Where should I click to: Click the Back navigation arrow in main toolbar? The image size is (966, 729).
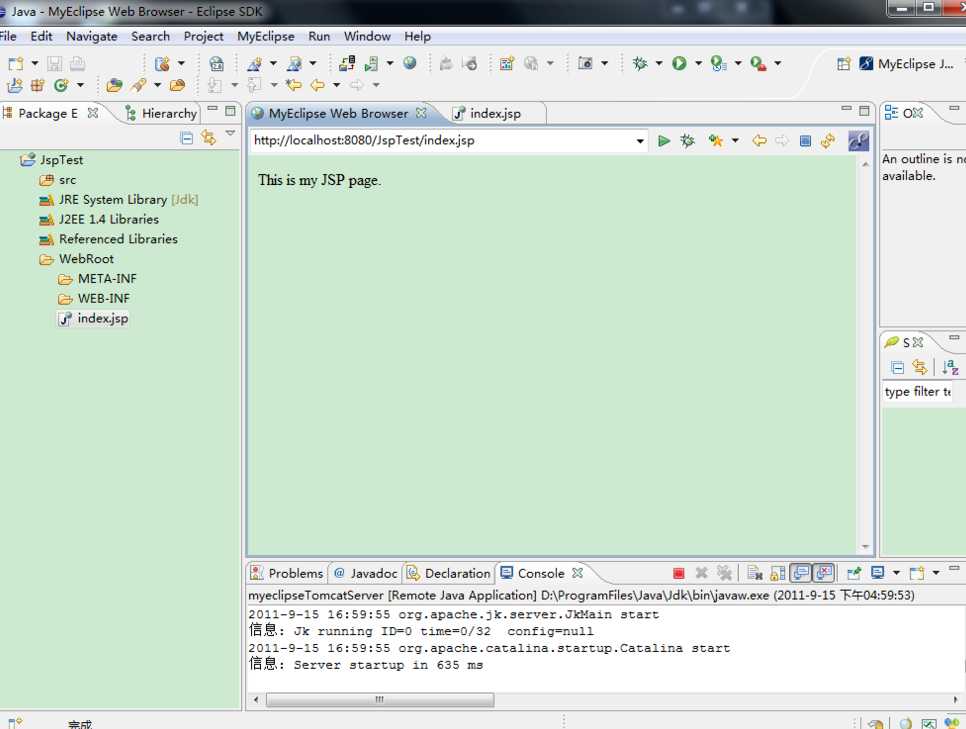317,85
